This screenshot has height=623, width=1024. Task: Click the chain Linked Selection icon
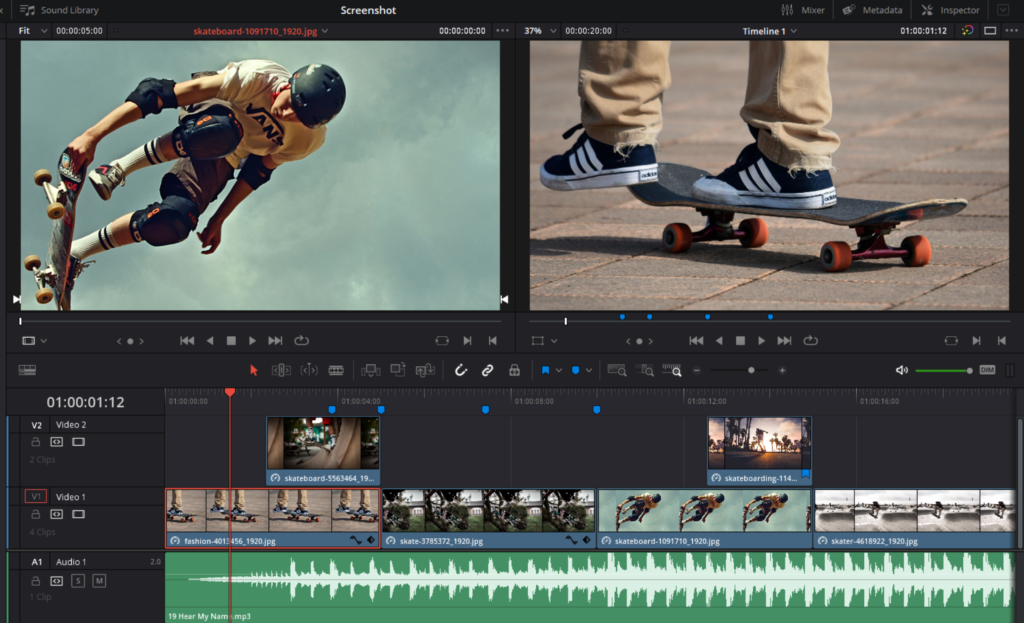point(487,370)
